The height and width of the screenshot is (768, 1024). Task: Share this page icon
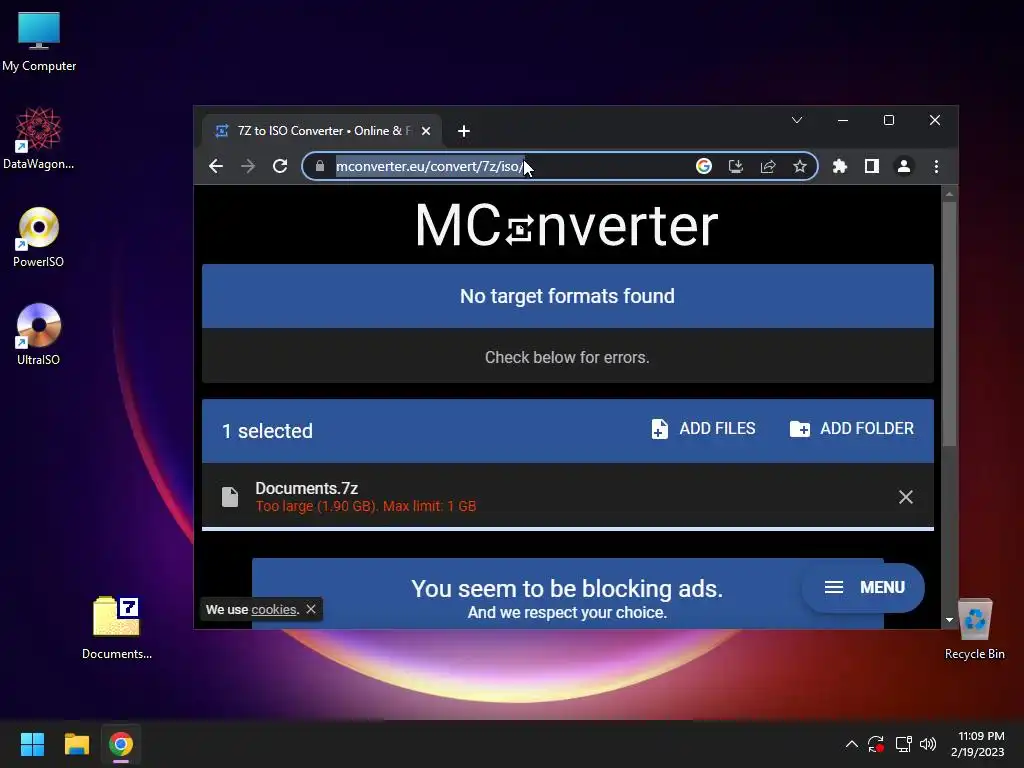pyautogui.click(x=768, y=166)
